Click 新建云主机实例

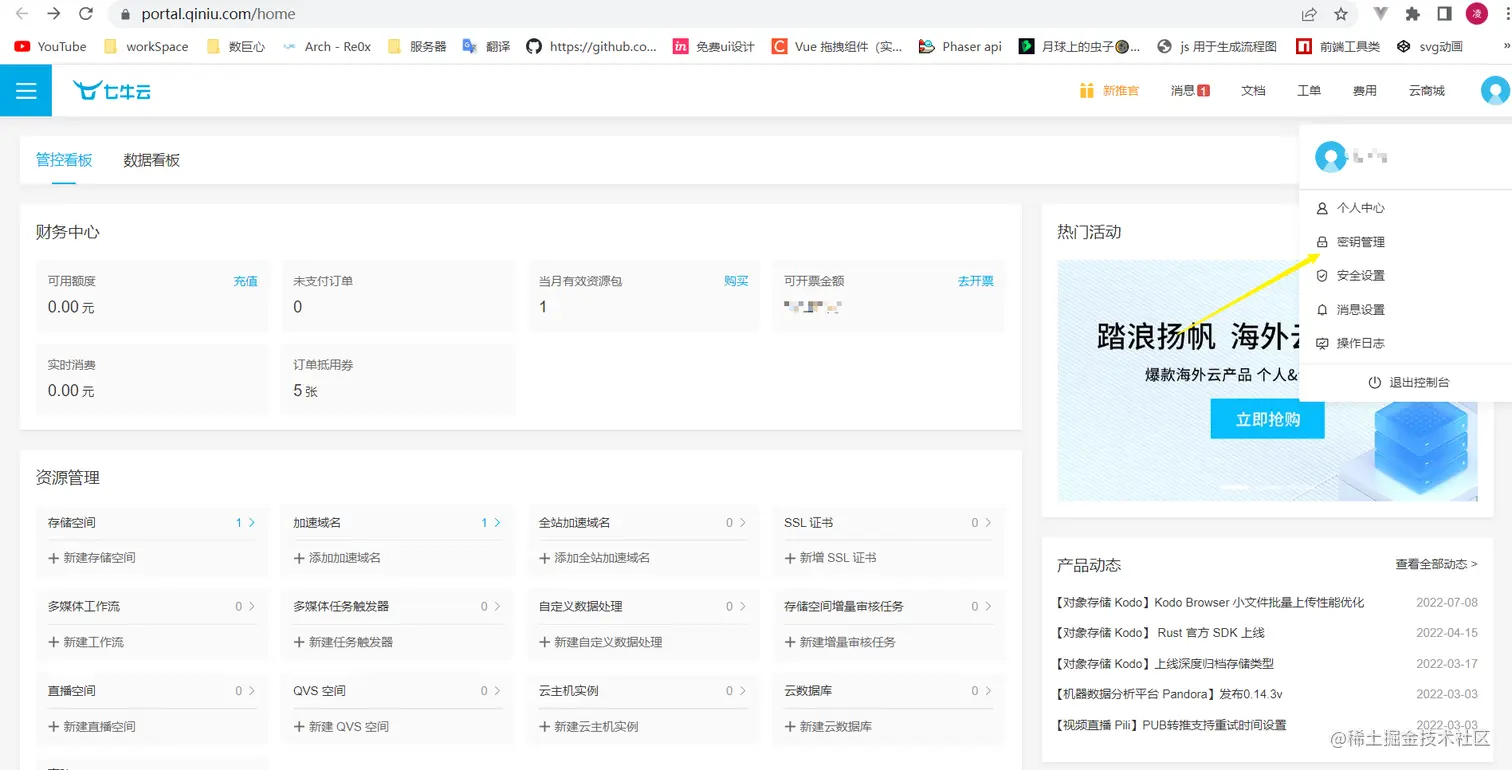pyautogui.click(x=589, y=727)
